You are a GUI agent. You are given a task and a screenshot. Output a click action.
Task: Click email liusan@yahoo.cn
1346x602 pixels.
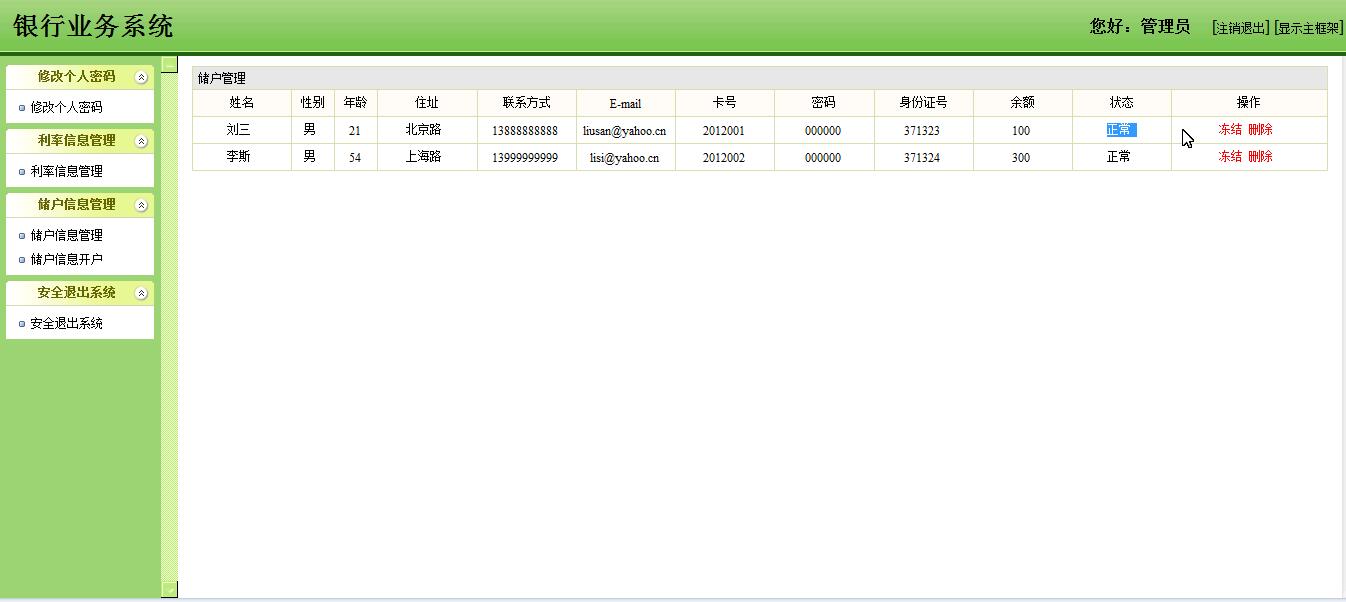pyautogui.click(x=624, y=131)
